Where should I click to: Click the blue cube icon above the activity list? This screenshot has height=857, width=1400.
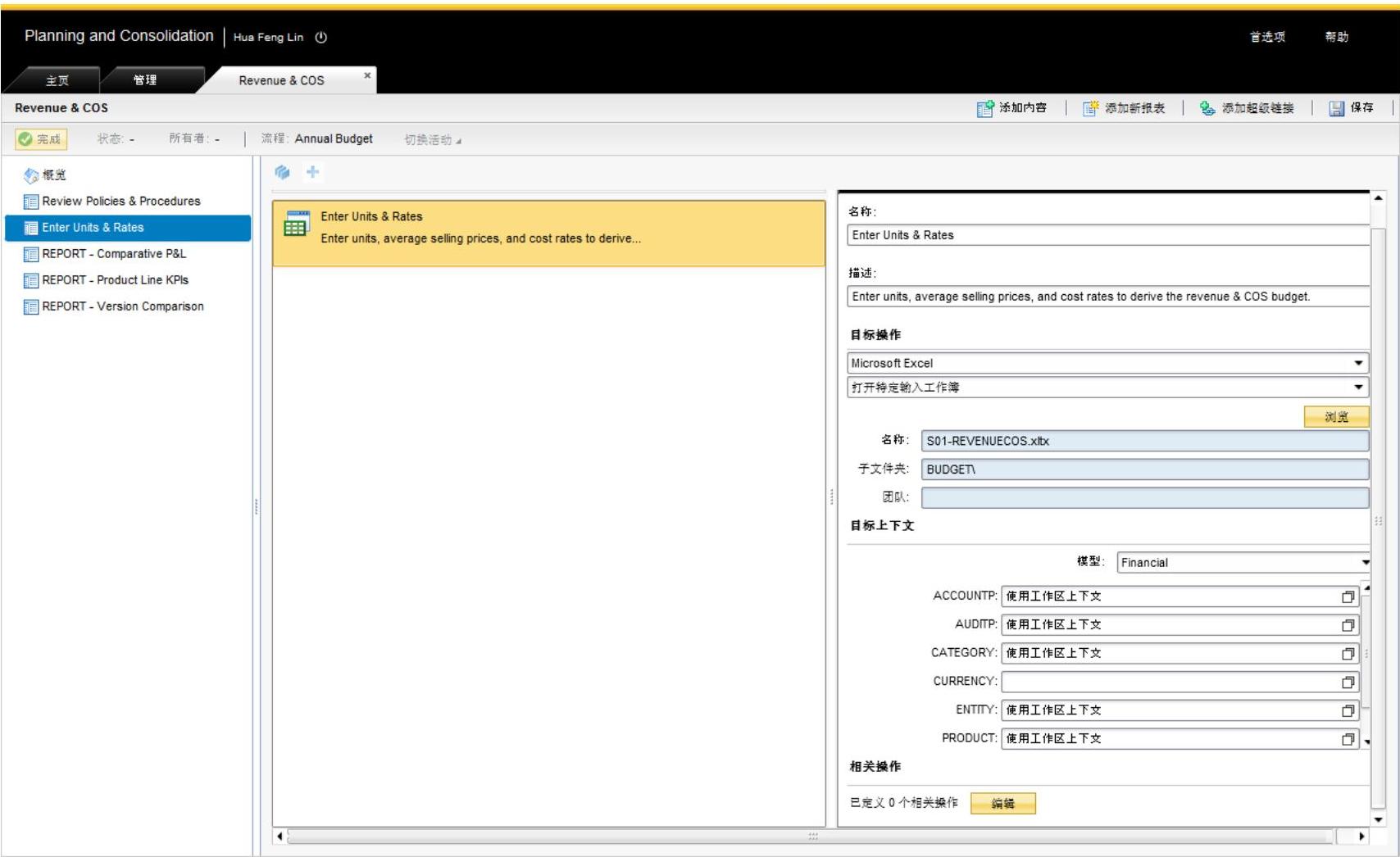283,172
